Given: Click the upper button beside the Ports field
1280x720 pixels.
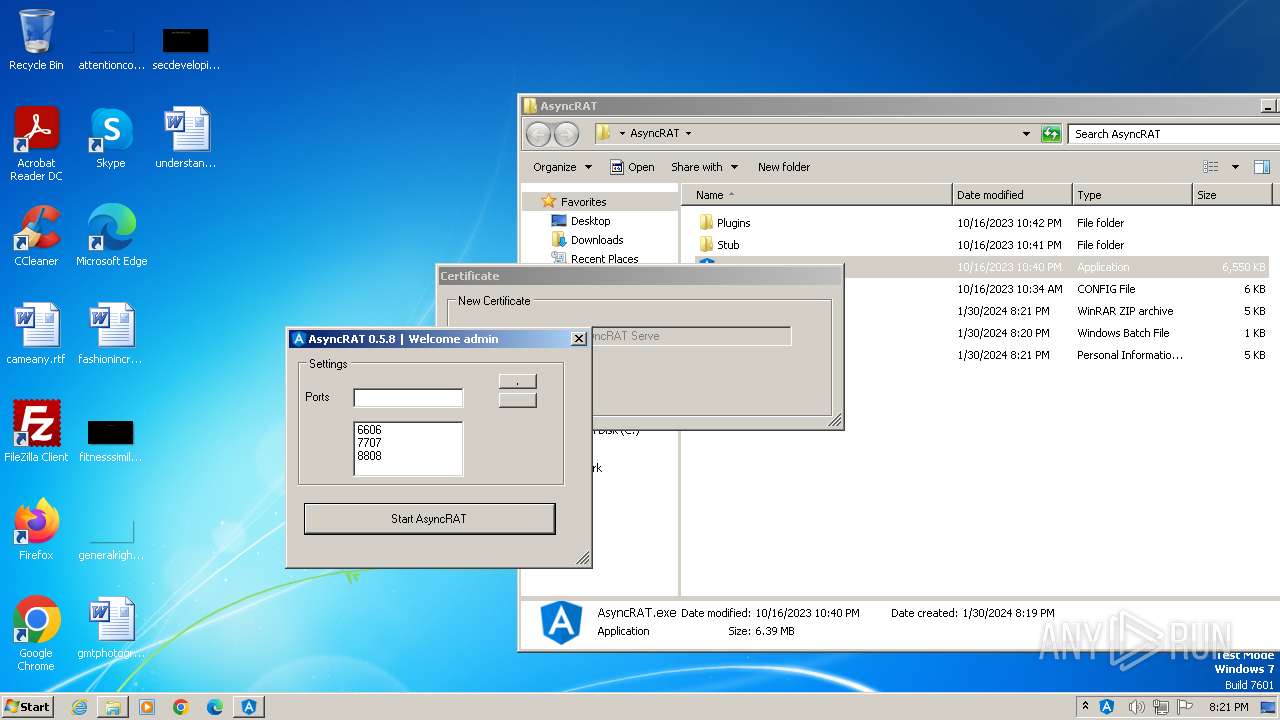Looking at the screenshot, I should click(x=518, y=381).
